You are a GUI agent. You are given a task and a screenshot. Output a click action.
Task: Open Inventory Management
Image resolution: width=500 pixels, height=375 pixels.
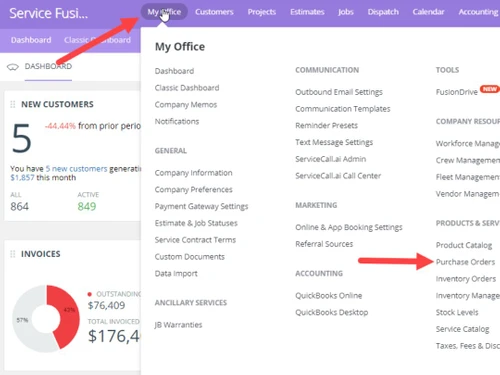tap(468, 296)
